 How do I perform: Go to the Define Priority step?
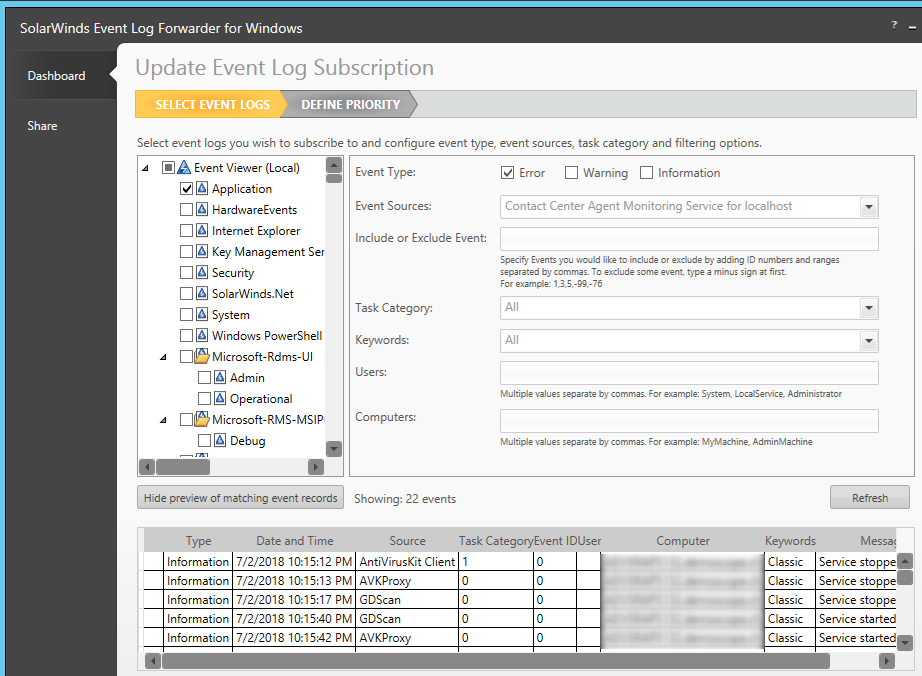(350, 105)
